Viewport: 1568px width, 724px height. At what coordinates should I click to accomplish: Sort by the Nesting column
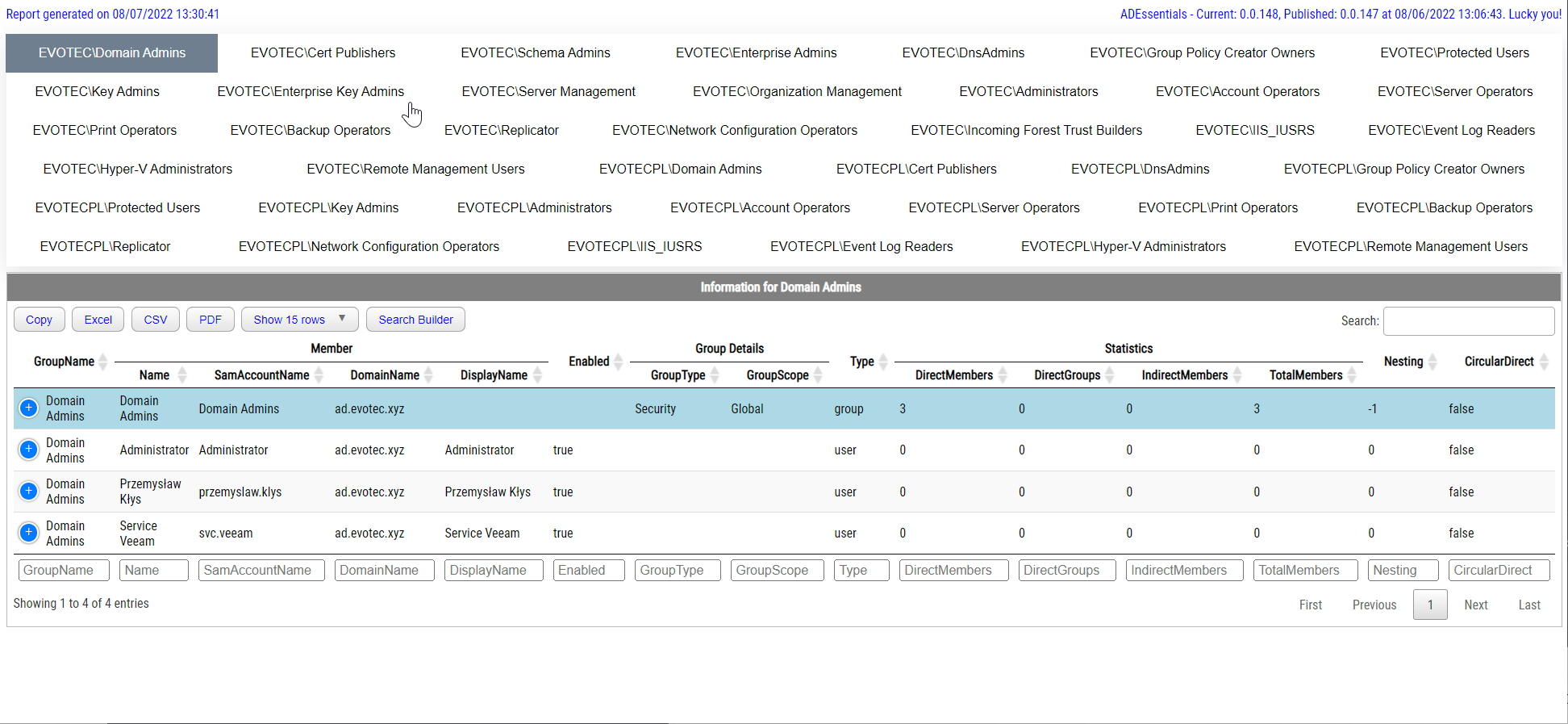point(1432,362)
